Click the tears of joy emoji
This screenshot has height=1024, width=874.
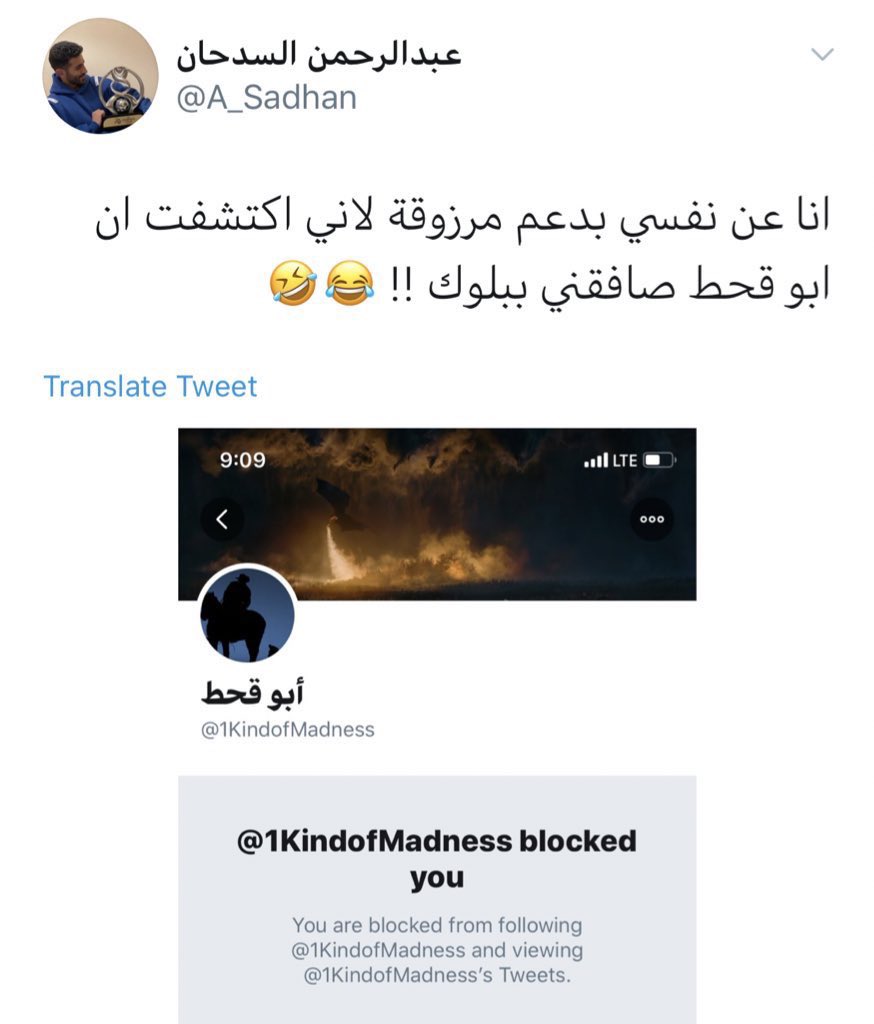(x=349, y=282)
